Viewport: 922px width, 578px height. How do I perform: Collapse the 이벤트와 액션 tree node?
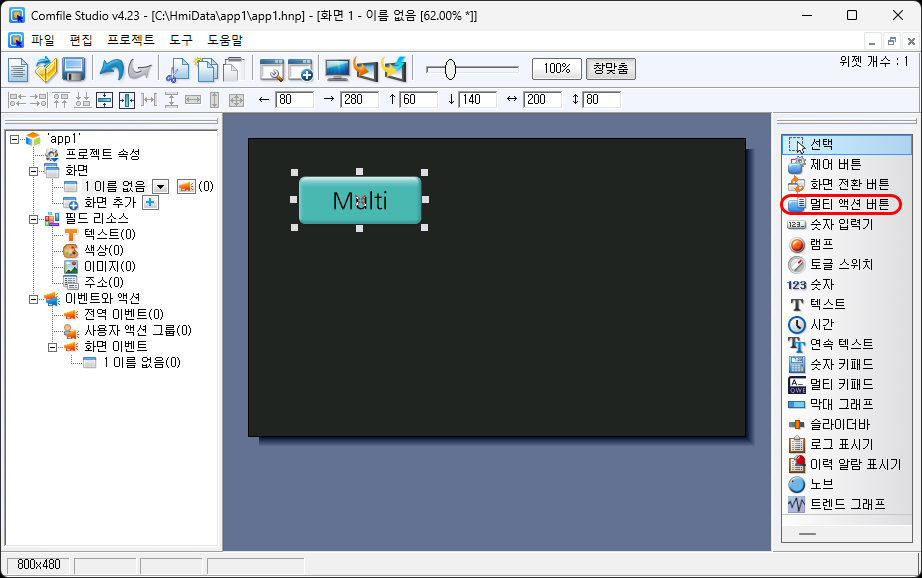(x=34, y=298)
